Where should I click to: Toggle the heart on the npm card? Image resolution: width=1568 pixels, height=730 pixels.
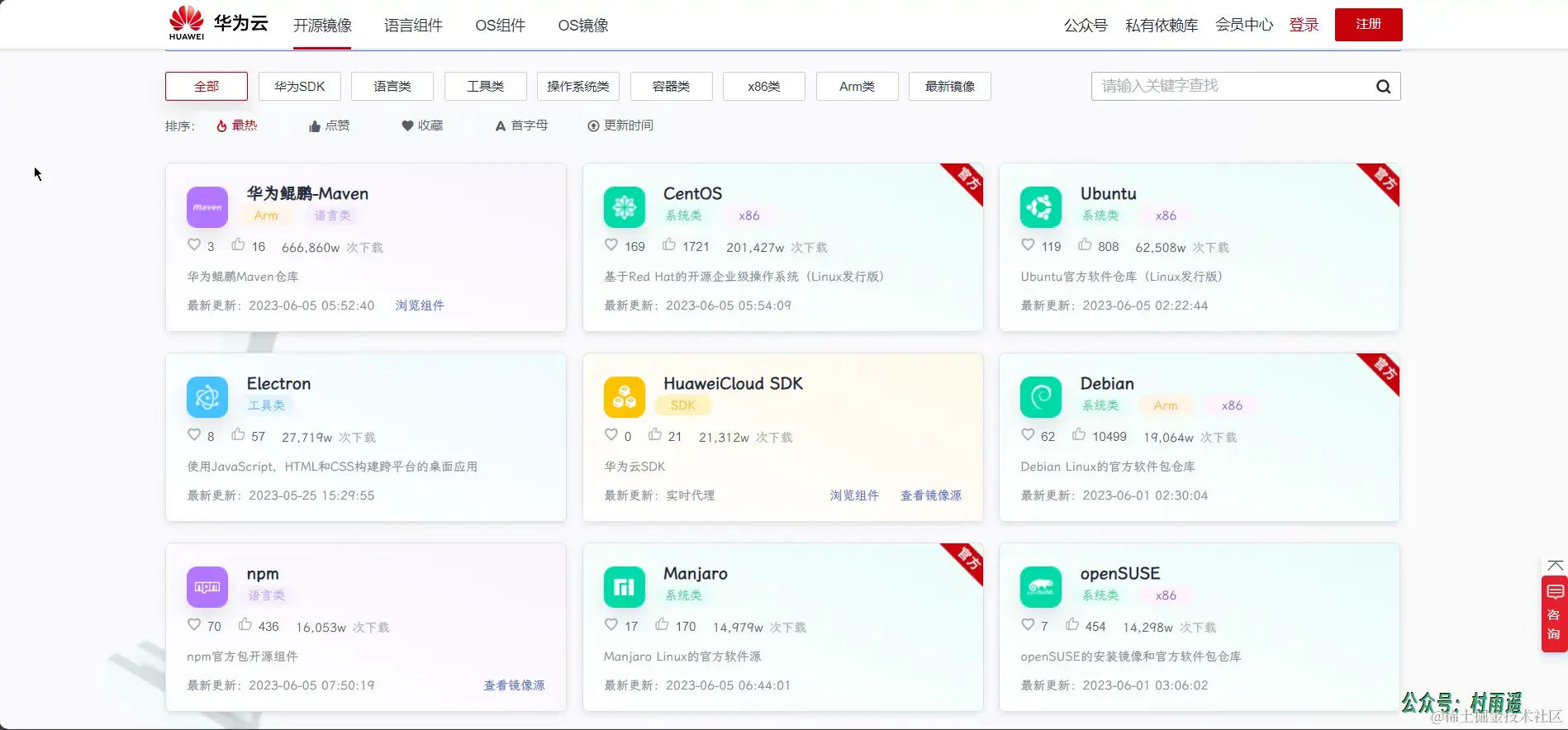click(194, 625)
